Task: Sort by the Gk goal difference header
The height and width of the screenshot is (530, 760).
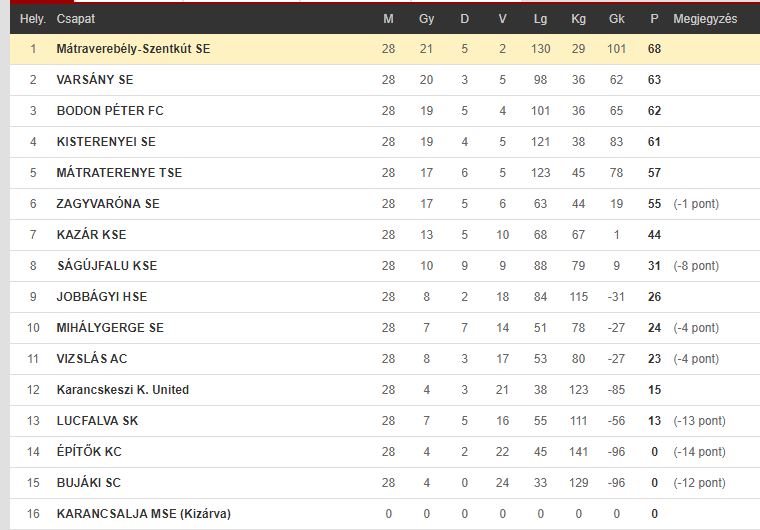Action: coord(617,19)
